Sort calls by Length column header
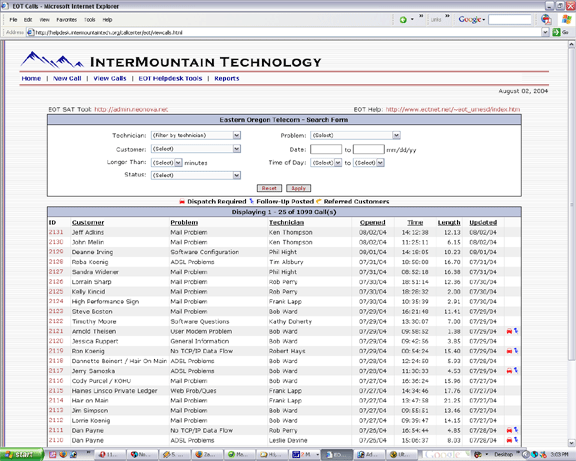This screenshot has width=576, height=461. (449, 223)
